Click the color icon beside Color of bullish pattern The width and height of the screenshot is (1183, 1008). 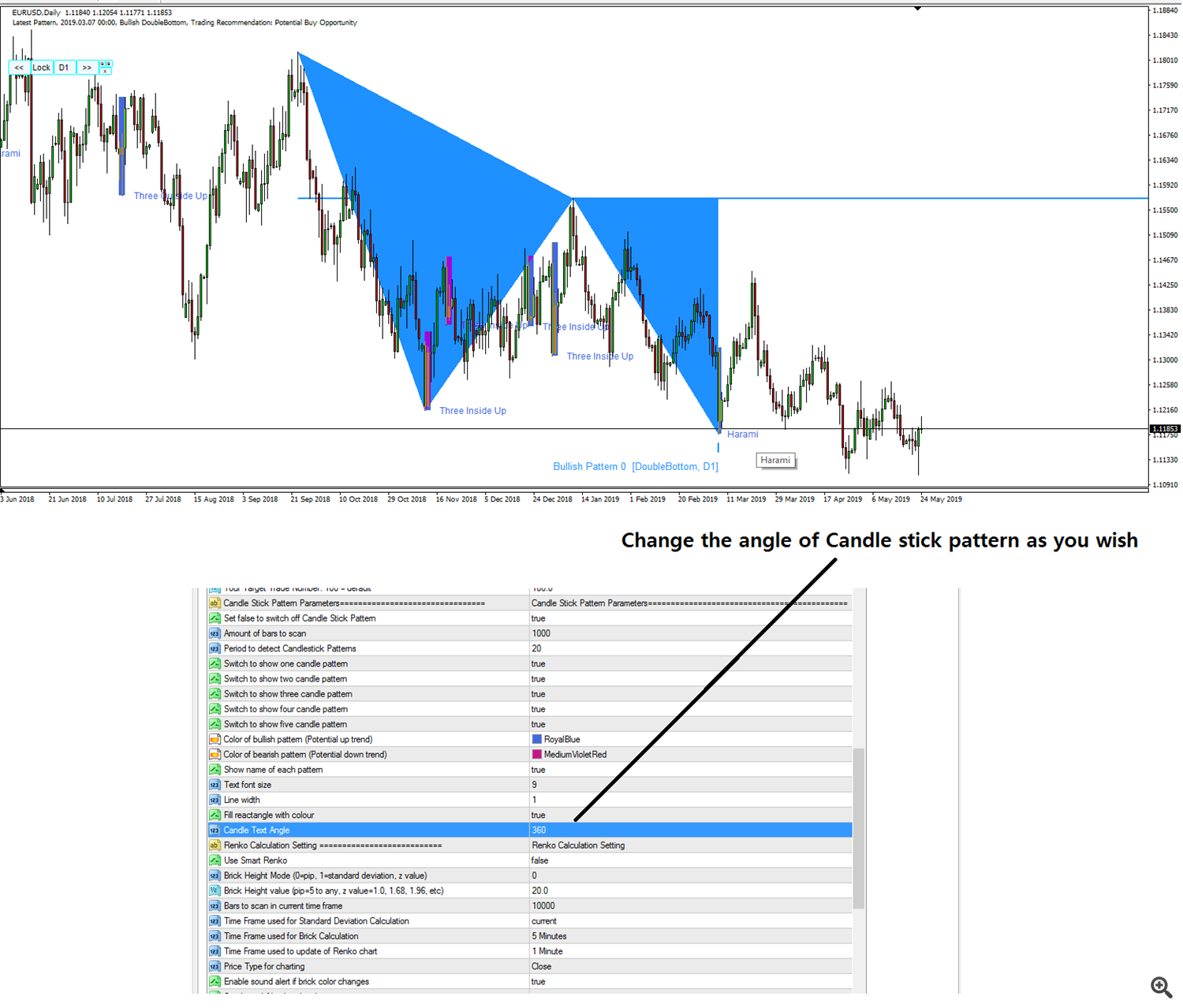point(215,740)
